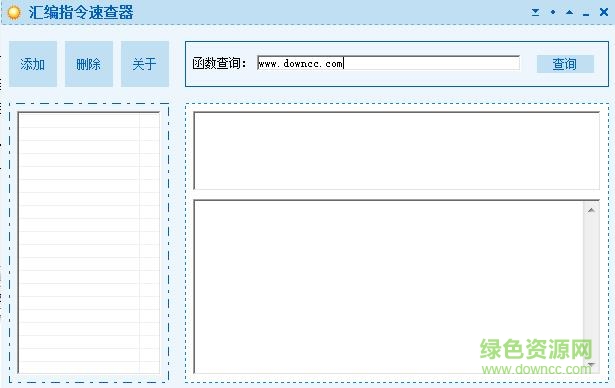Screen dimensions: 615x388
Task: Select the first row of the left list
Action: (x=89, y=121)
